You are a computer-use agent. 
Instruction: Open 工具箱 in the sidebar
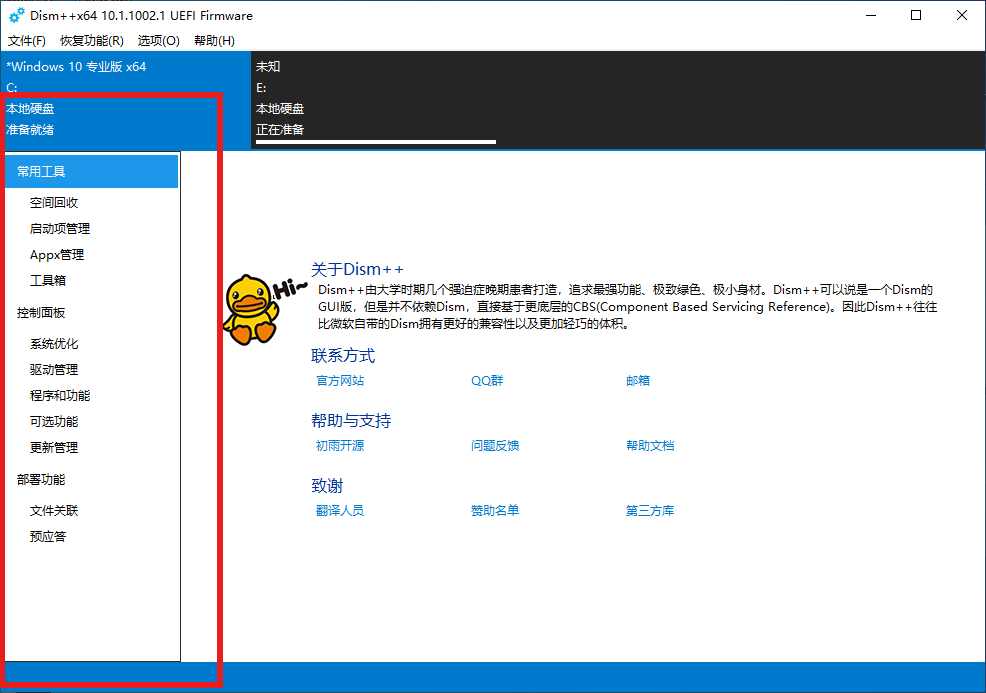(48, 280)
